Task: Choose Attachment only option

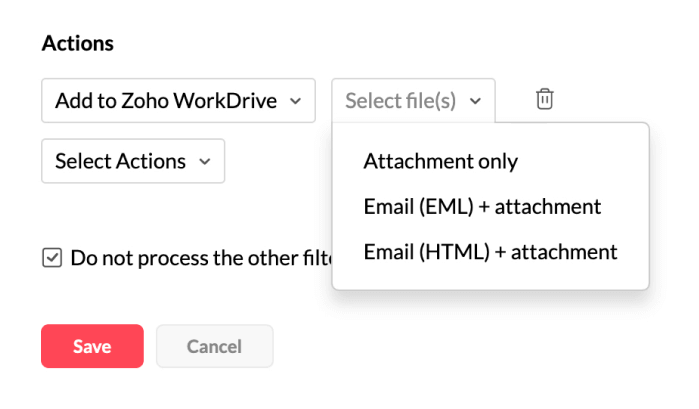Action: (441, 160)
